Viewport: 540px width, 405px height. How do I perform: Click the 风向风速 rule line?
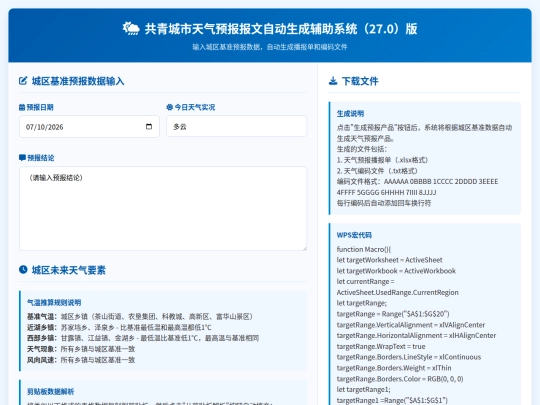point(81,360)
